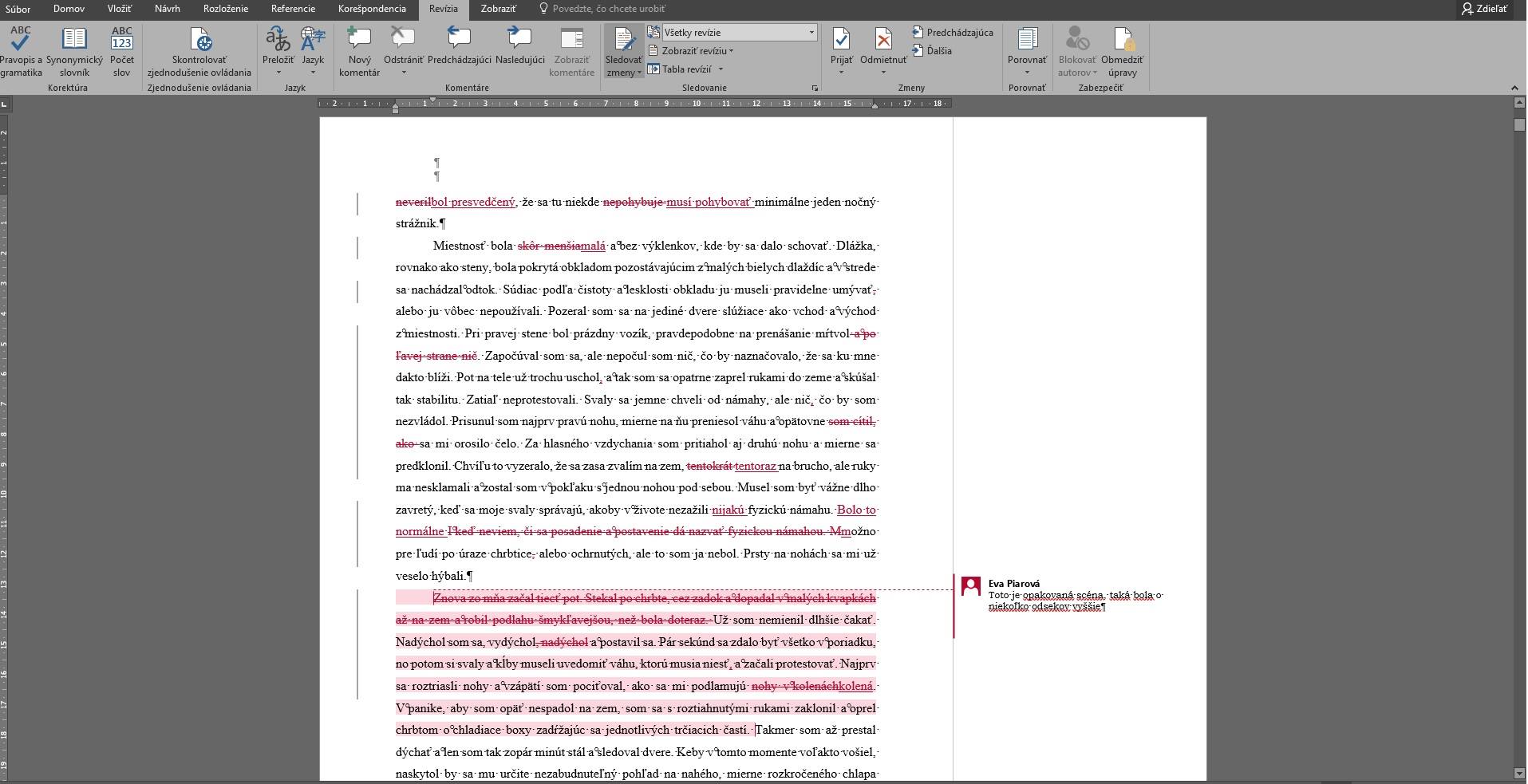Show Počet slov word count
The image size is (1528, 784).
[122, 51]
